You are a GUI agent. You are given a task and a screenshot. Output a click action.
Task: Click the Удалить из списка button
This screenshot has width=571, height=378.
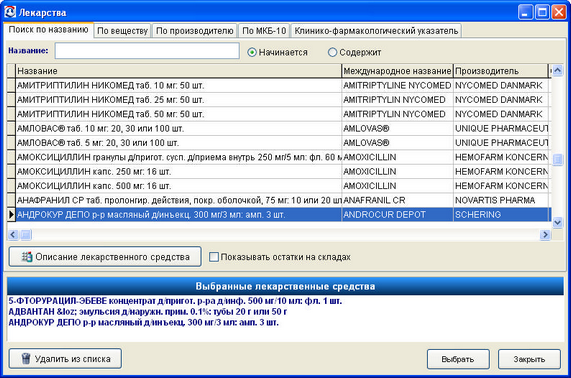[x=65, y=359]
